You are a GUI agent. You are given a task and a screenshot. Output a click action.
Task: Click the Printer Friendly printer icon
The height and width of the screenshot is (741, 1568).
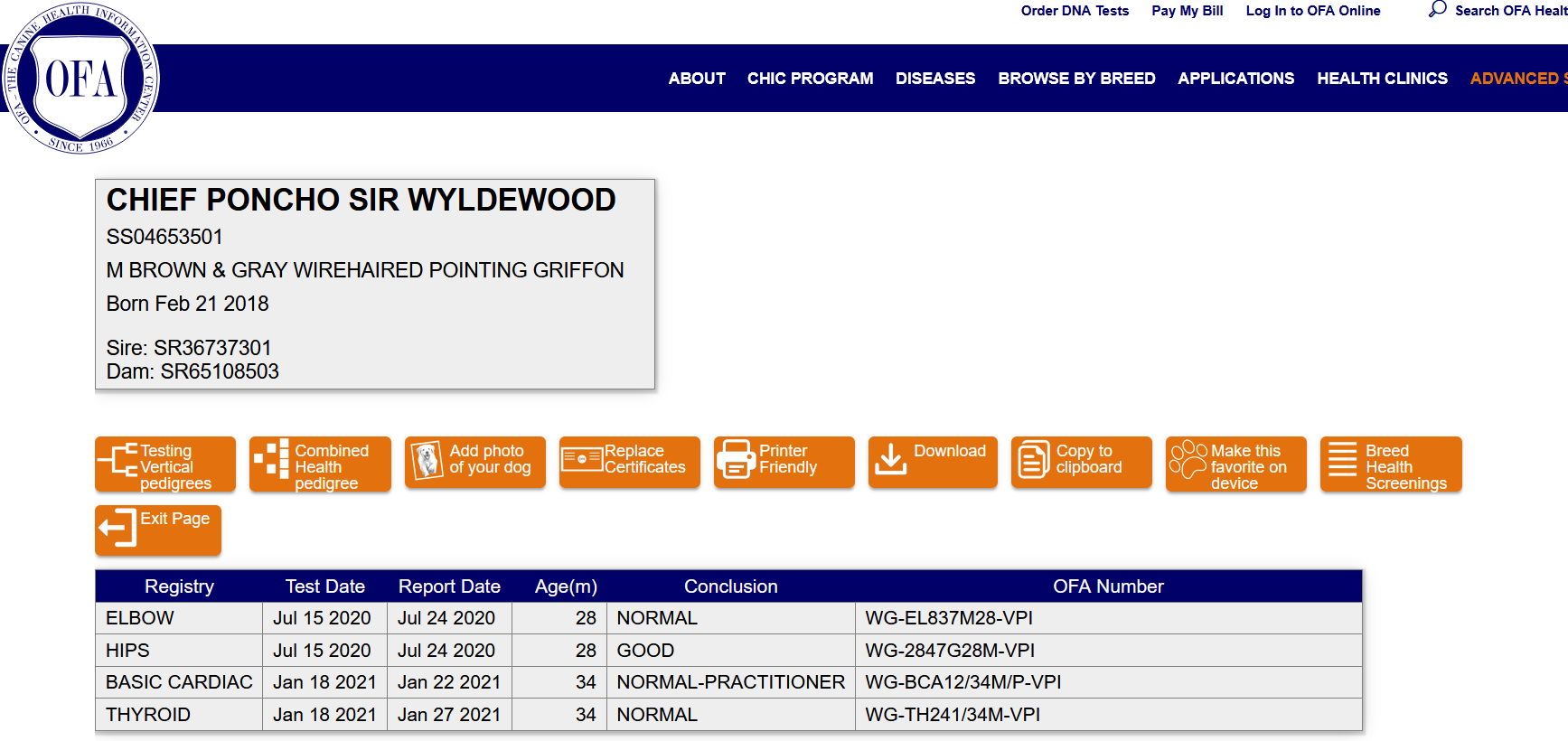[x=736, y=459]
